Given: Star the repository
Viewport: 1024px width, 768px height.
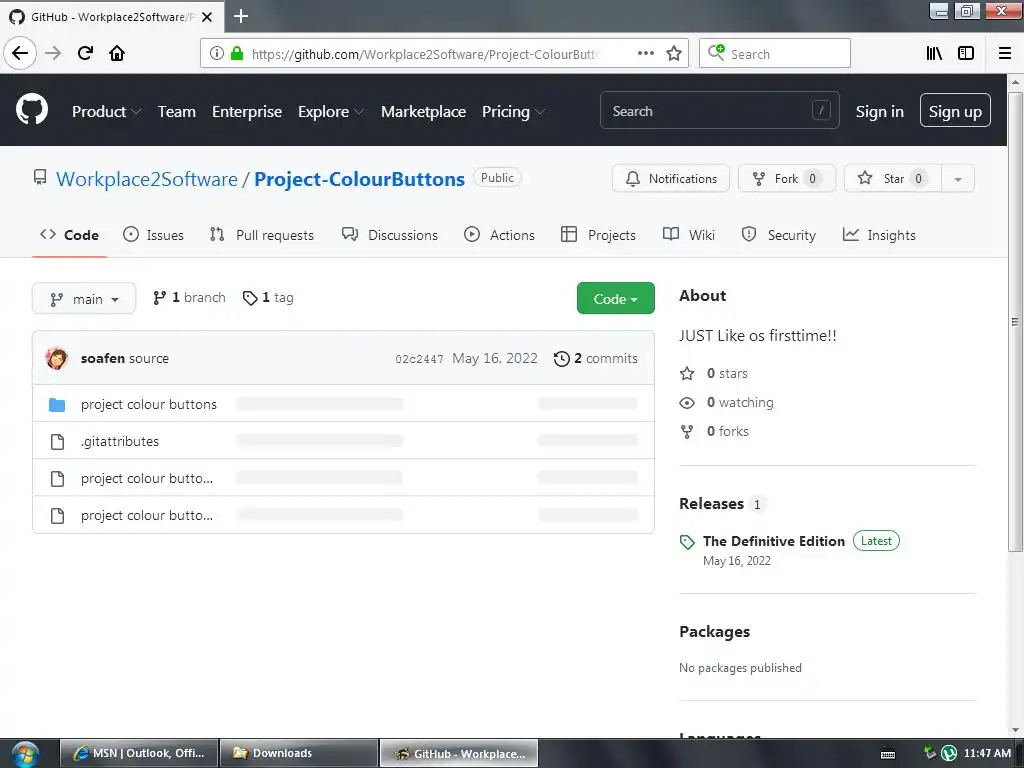Looking at the screenshot, I should click(892, 178).
